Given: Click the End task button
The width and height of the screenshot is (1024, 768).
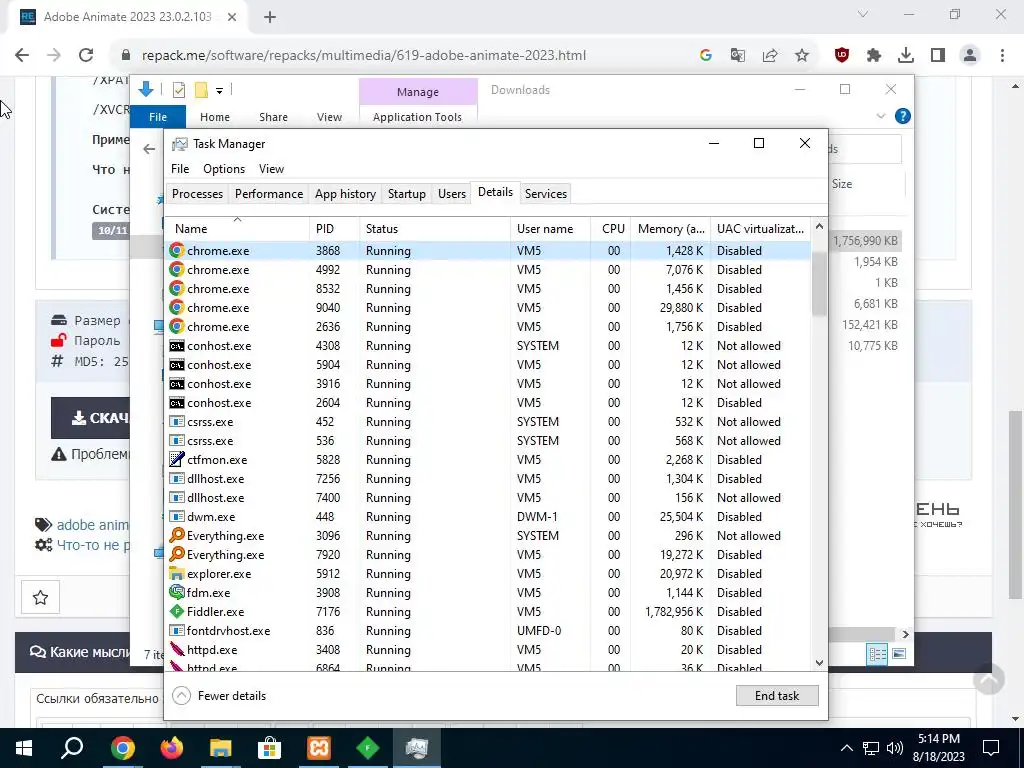Looking at the screenshot, I should (776, 696).
